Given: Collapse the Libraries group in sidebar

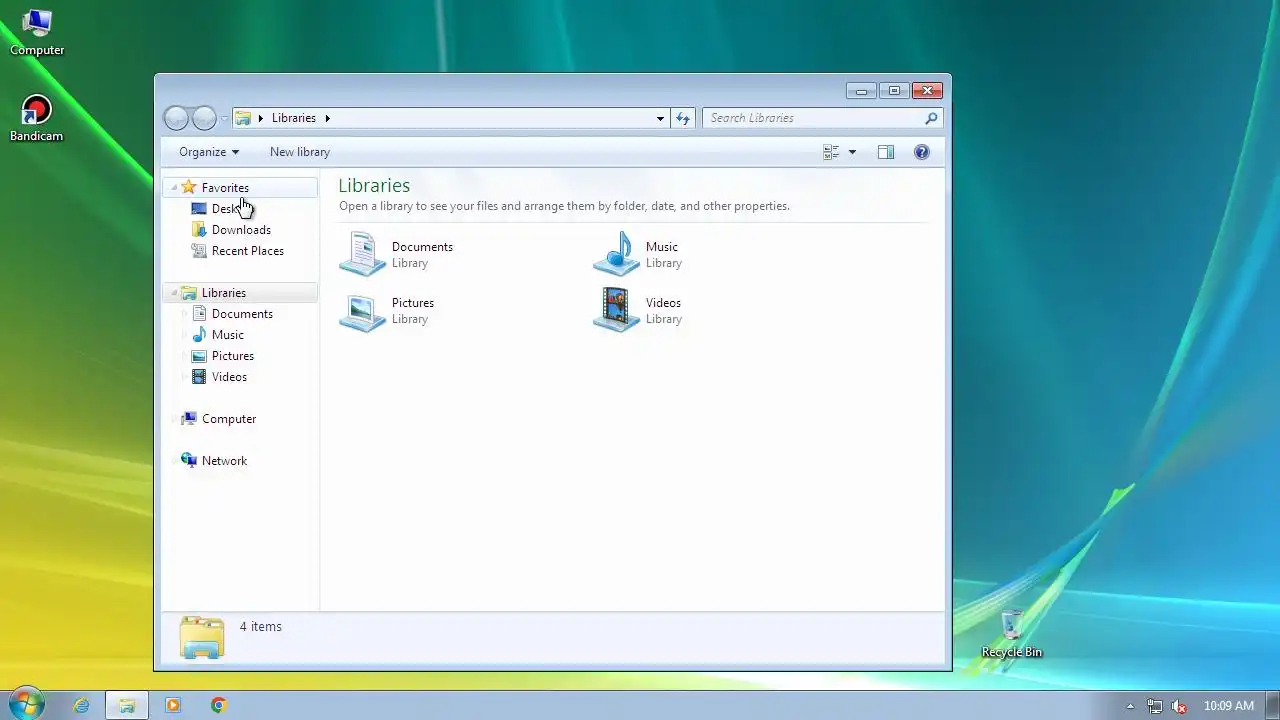Looking at the screenshot, I should 174,293.
